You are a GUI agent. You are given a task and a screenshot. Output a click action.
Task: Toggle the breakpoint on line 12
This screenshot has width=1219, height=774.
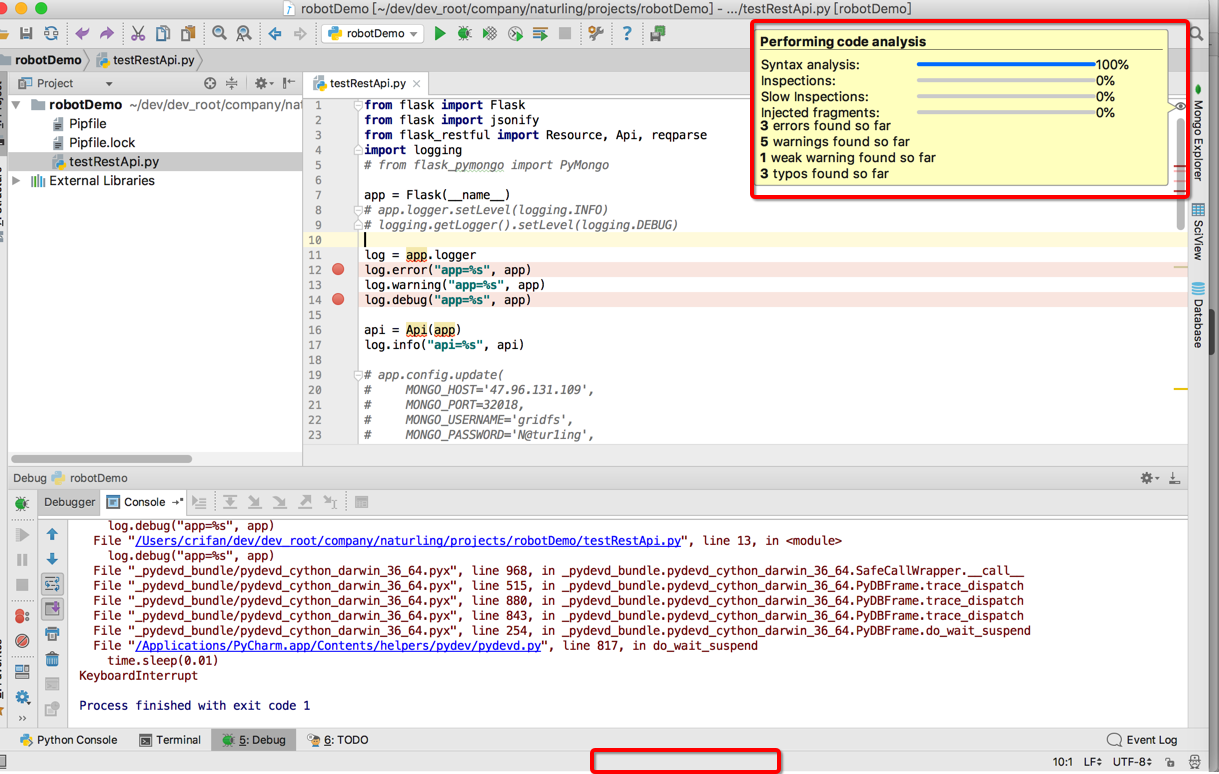point(338,270)
